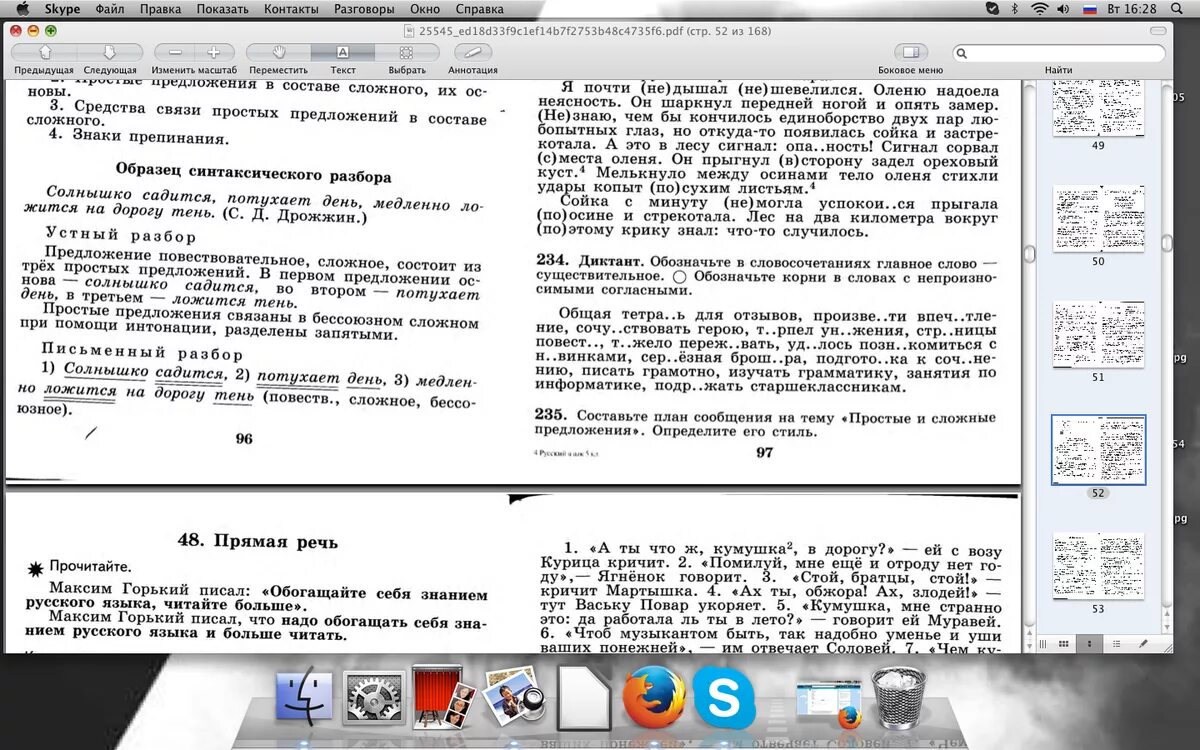Open the Окно menu
The height and width of the screenshot is (750, 1200).
pos(425,9)
